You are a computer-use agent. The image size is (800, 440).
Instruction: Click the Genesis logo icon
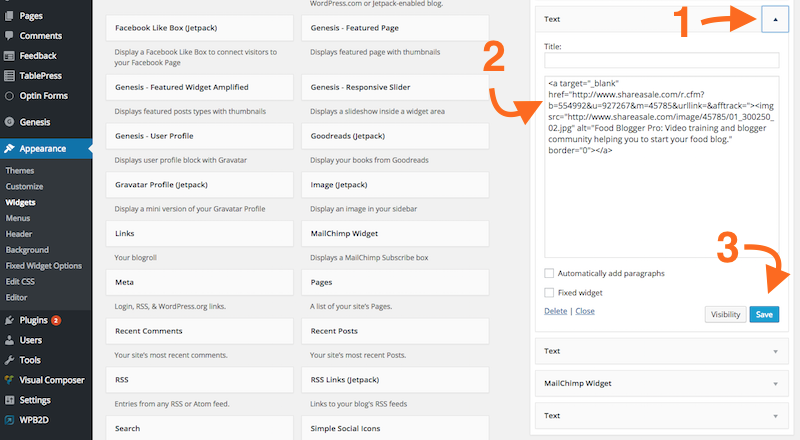click(x=9, y=122)
